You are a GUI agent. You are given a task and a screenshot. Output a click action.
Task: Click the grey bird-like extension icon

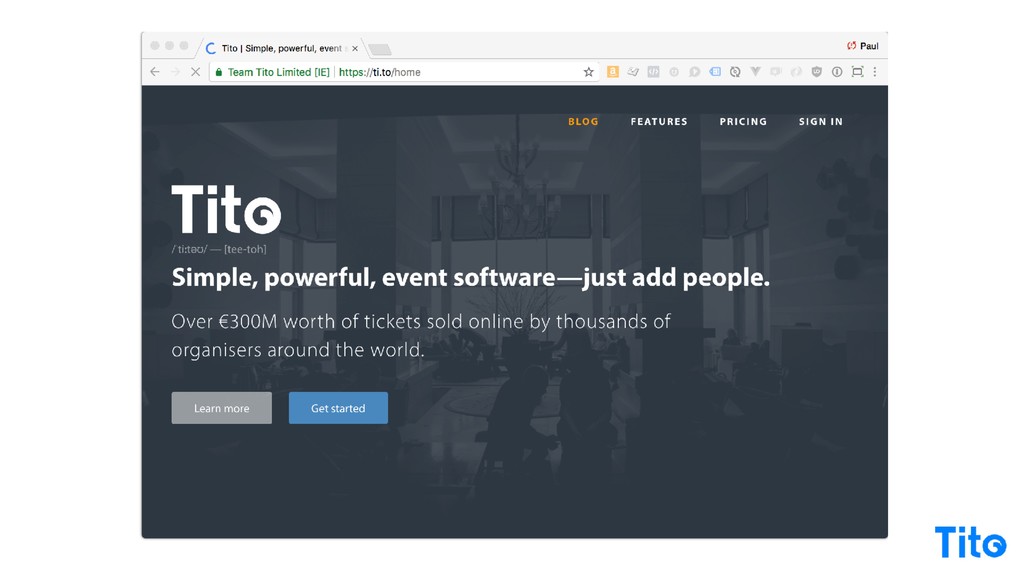pyautogui.click(x=633, y=72)
